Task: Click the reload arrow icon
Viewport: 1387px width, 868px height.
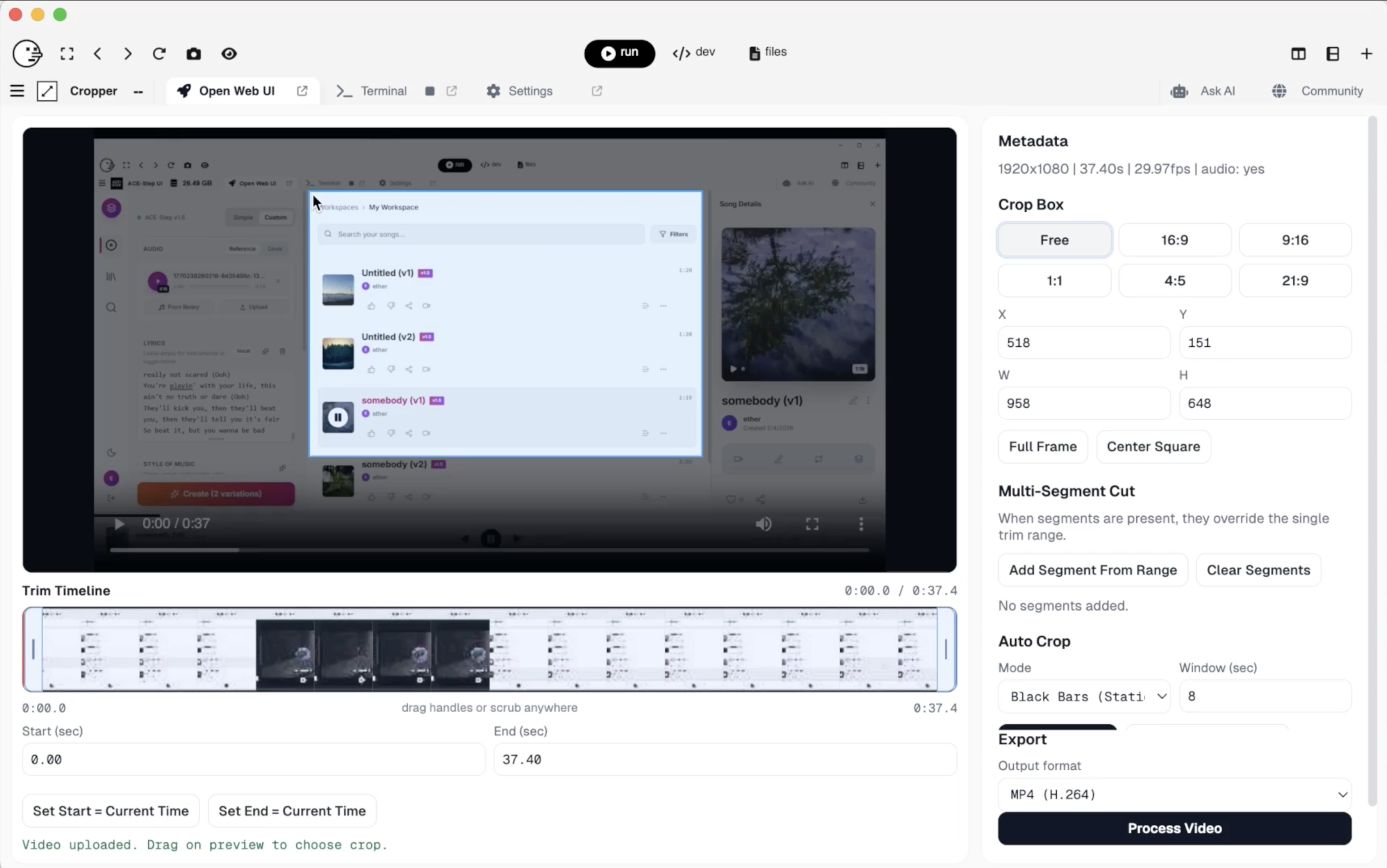Action: (x=159, y=54)
